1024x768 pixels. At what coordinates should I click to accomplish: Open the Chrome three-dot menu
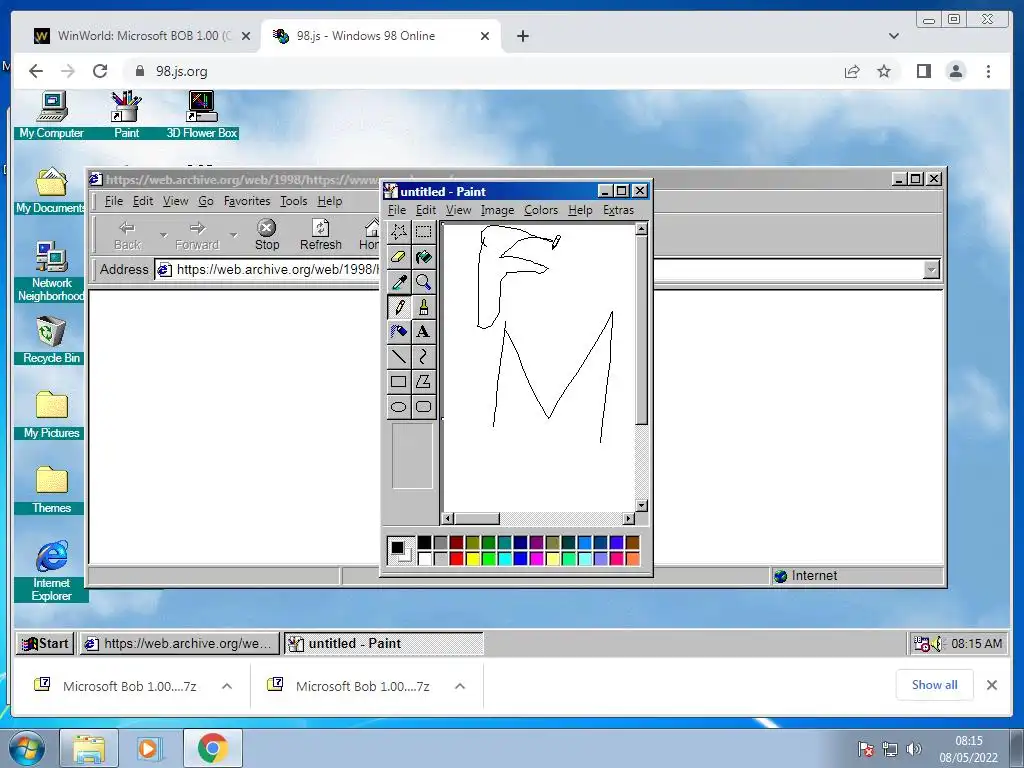(988, 71)
